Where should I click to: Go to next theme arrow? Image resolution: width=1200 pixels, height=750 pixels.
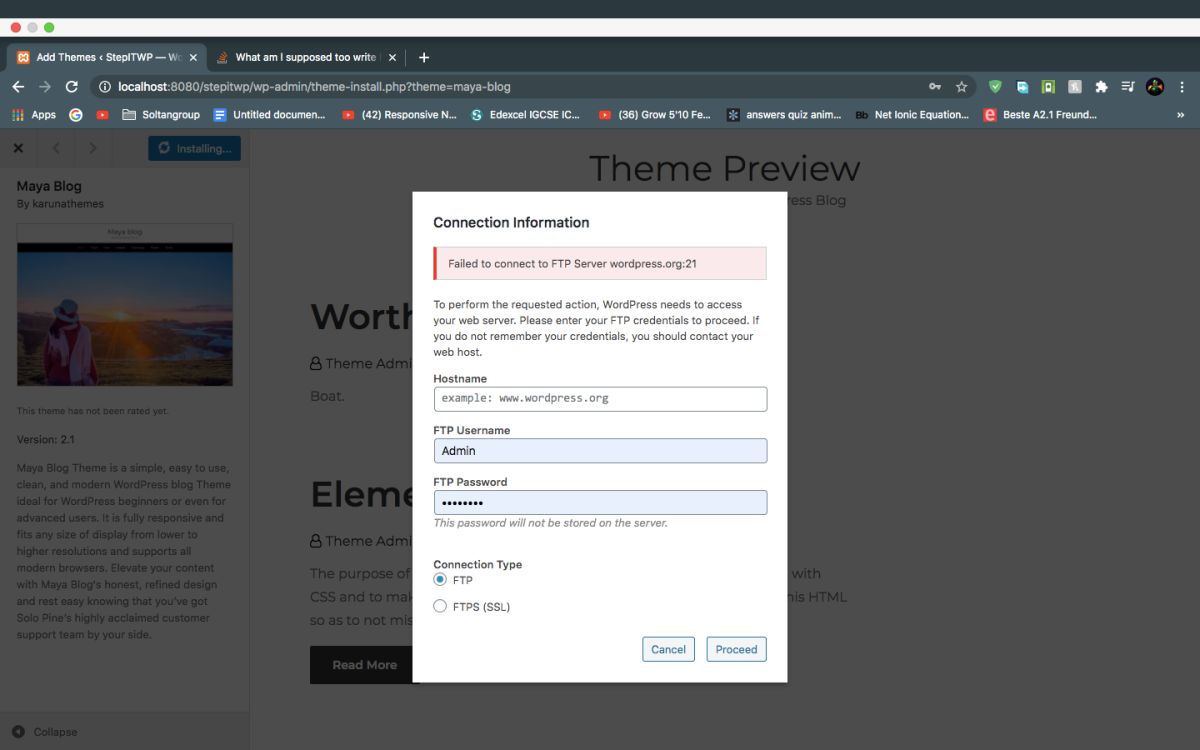point(93,148)
